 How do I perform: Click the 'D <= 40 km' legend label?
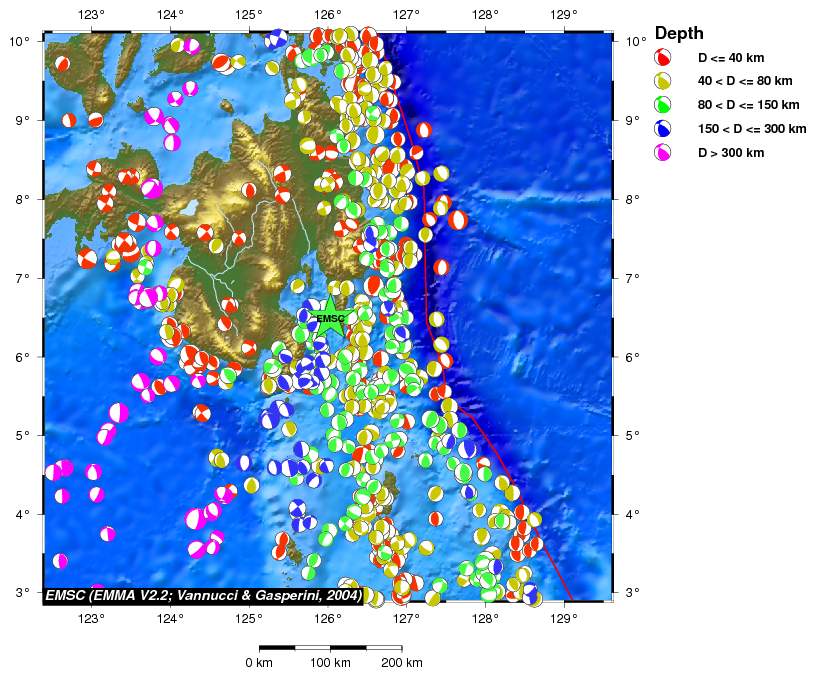pyautogui.click(x=730, y=57)
